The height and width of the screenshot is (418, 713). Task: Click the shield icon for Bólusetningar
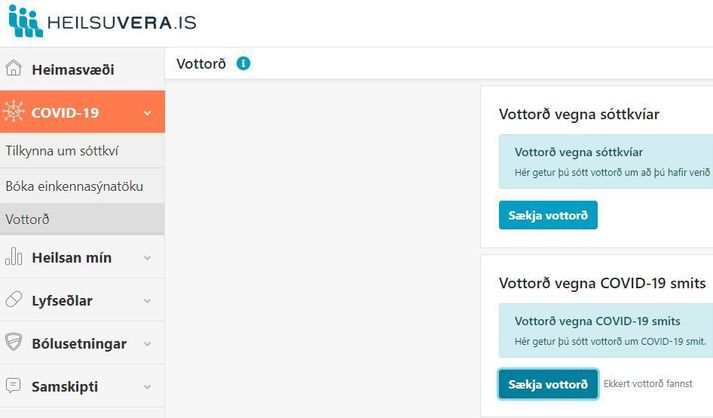(14, 342)
